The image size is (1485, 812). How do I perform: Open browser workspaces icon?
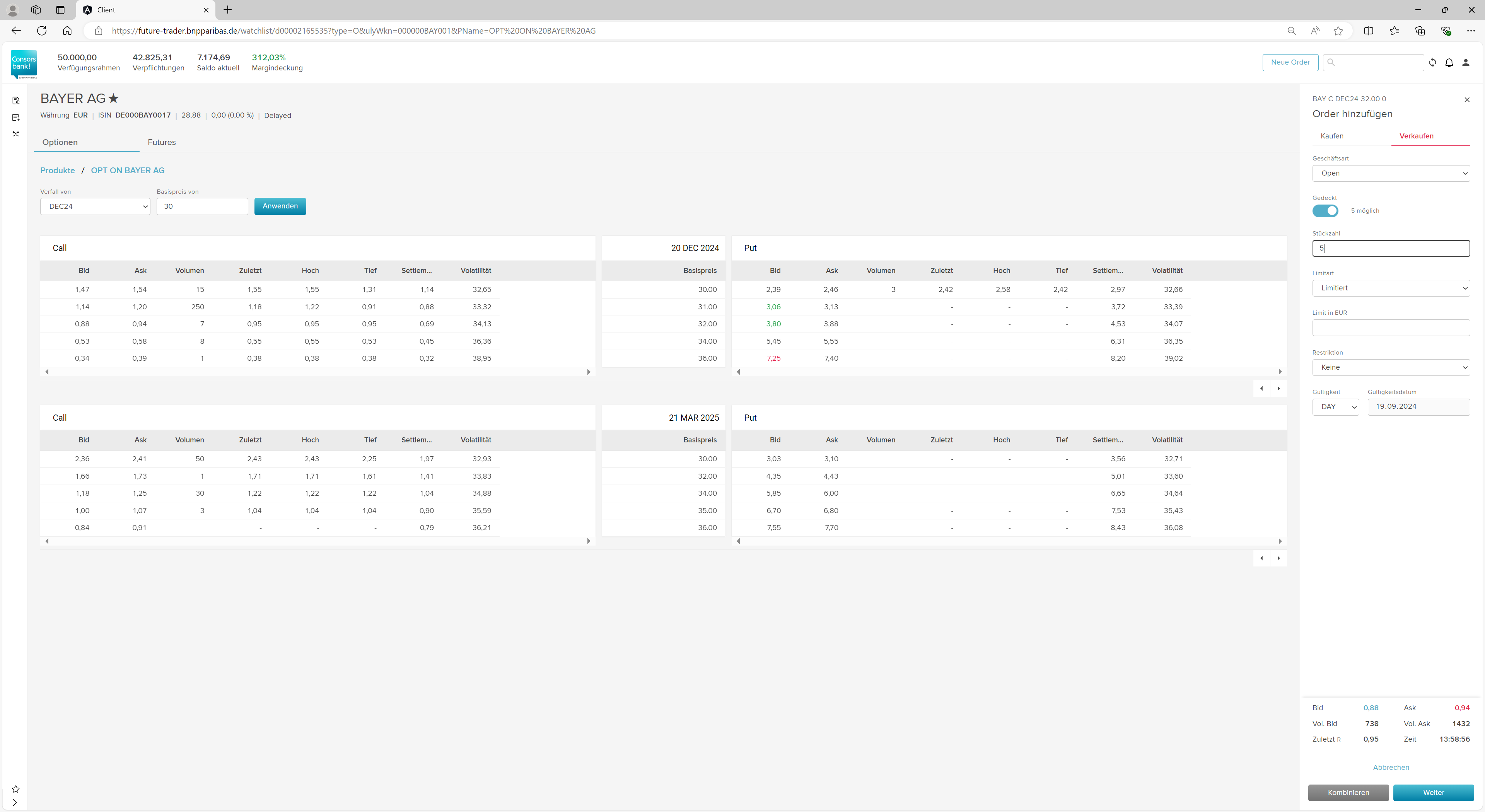36,10
